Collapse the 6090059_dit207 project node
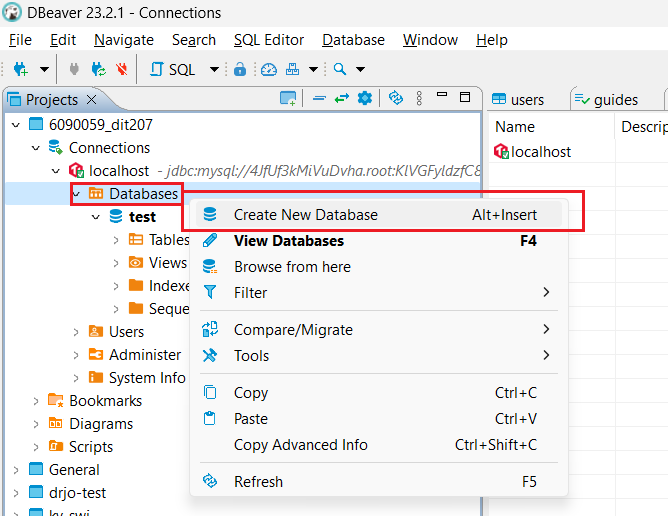668x516 pixels. click(16, 125)
